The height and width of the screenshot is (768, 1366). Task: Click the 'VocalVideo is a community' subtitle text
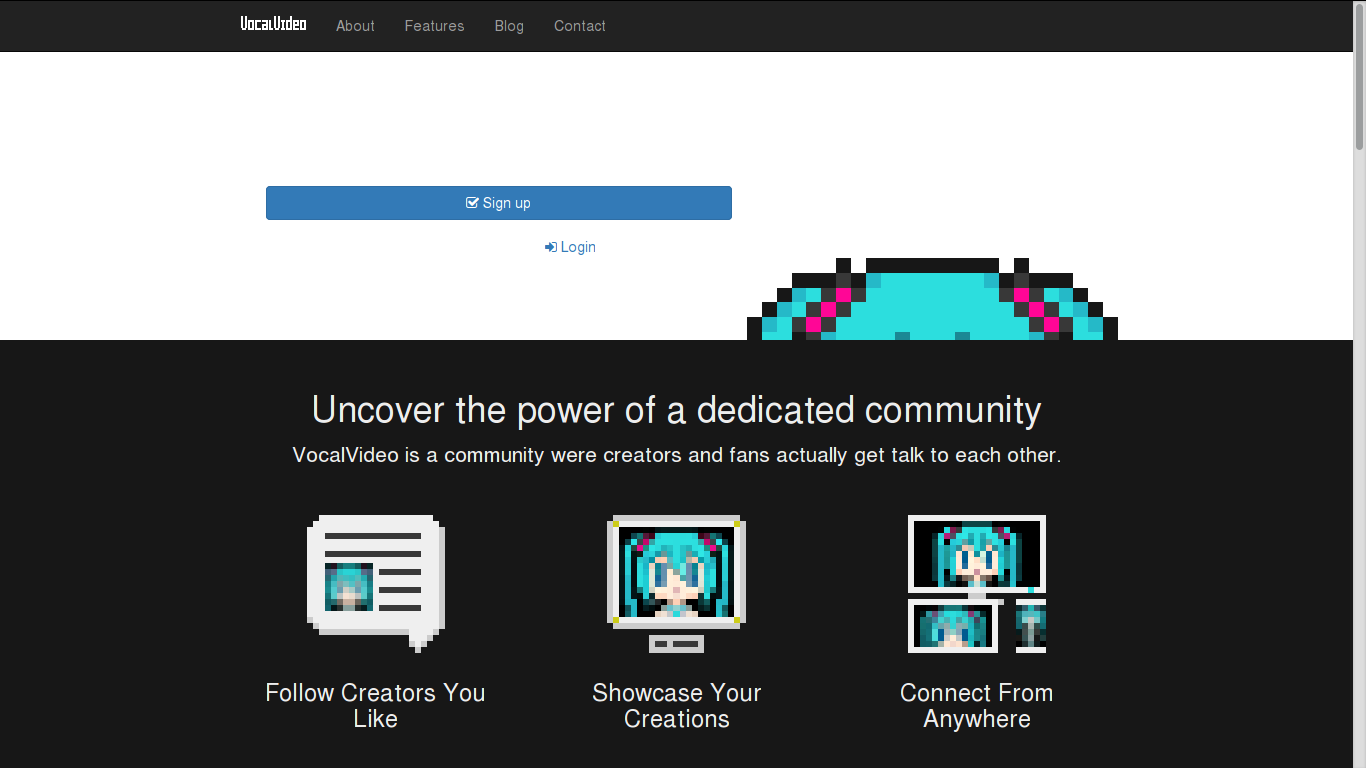pyautogui.click(x=677, y=455)
